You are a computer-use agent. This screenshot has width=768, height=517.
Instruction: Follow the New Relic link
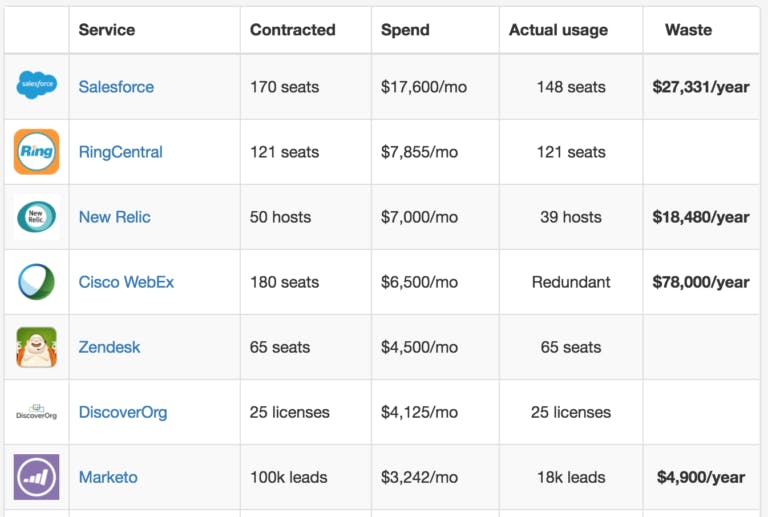pyautogui.click(x=114, y=217)
